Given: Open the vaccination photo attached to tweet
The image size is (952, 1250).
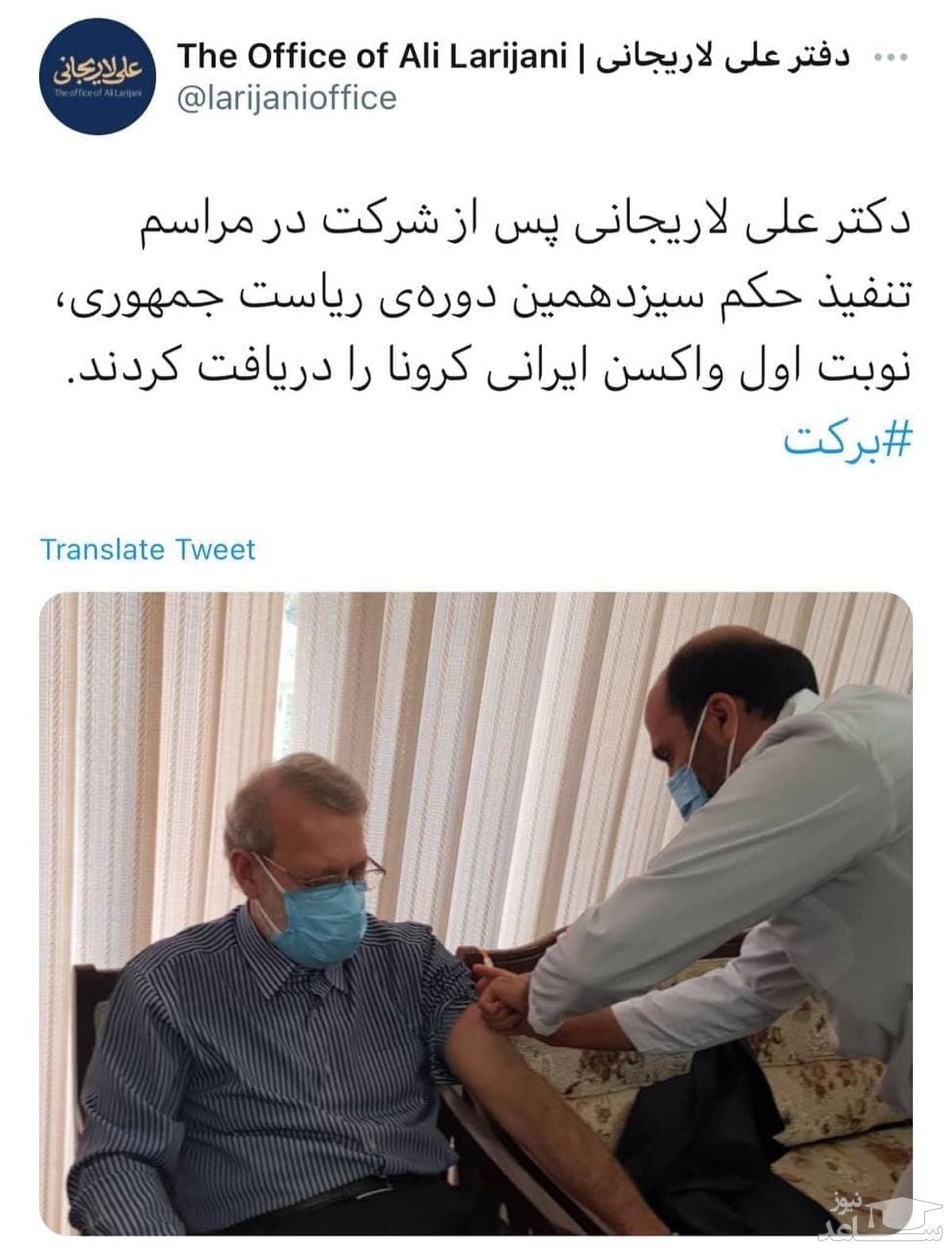Looking at the screenshot, I should pyautogui.click(x=476, y=913).
